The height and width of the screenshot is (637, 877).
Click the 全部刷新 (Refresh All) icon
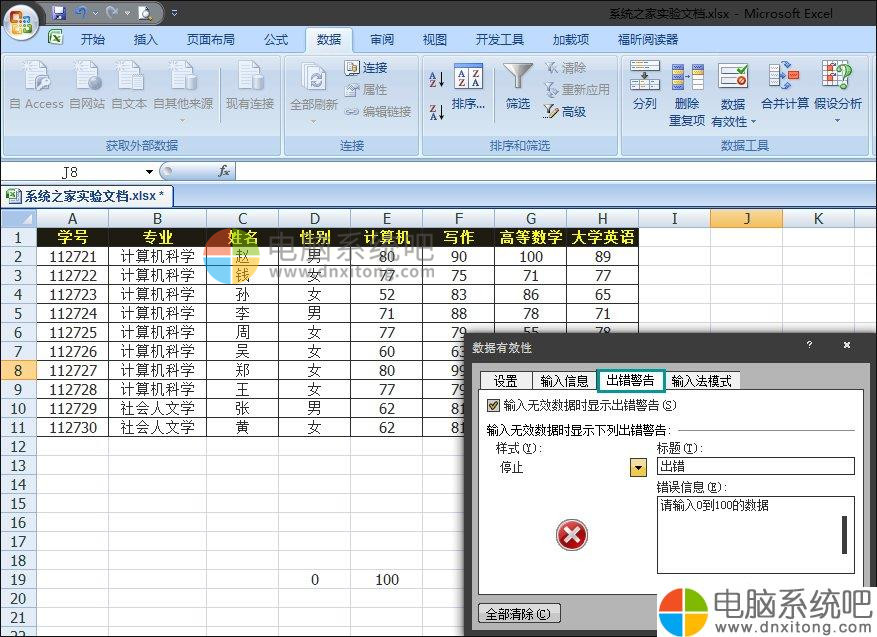(x=313, y=79)
